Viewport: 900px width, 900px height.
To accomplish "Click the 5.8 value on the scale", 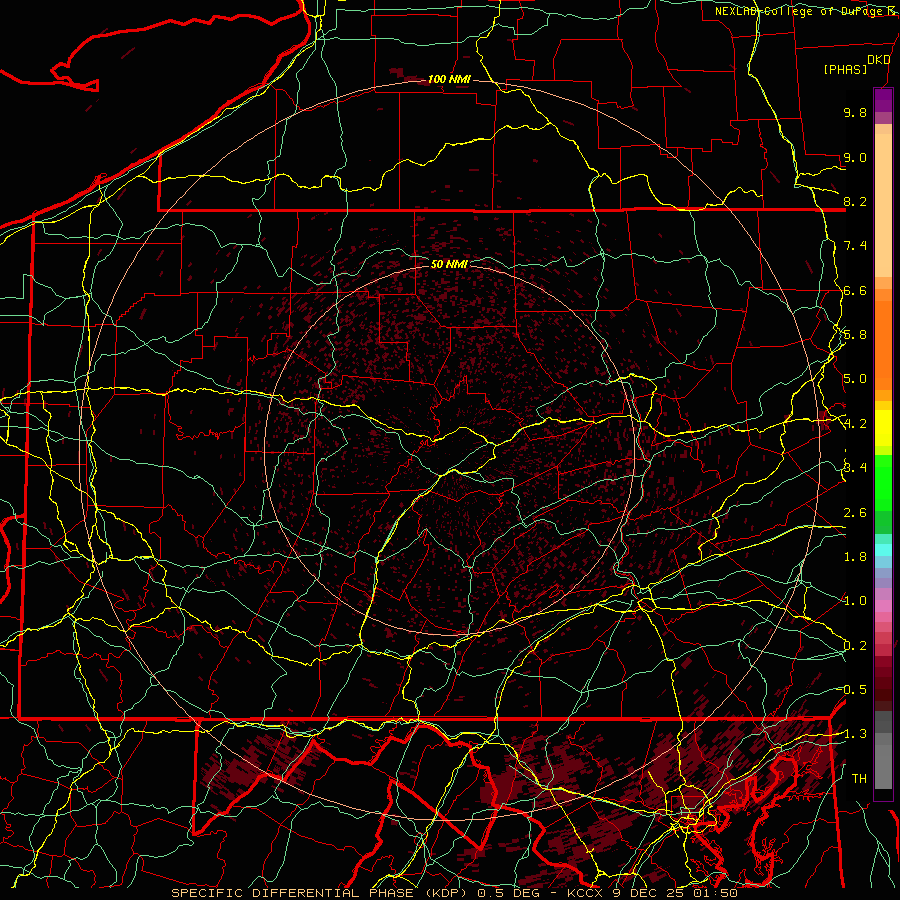I will coord(855,335).
